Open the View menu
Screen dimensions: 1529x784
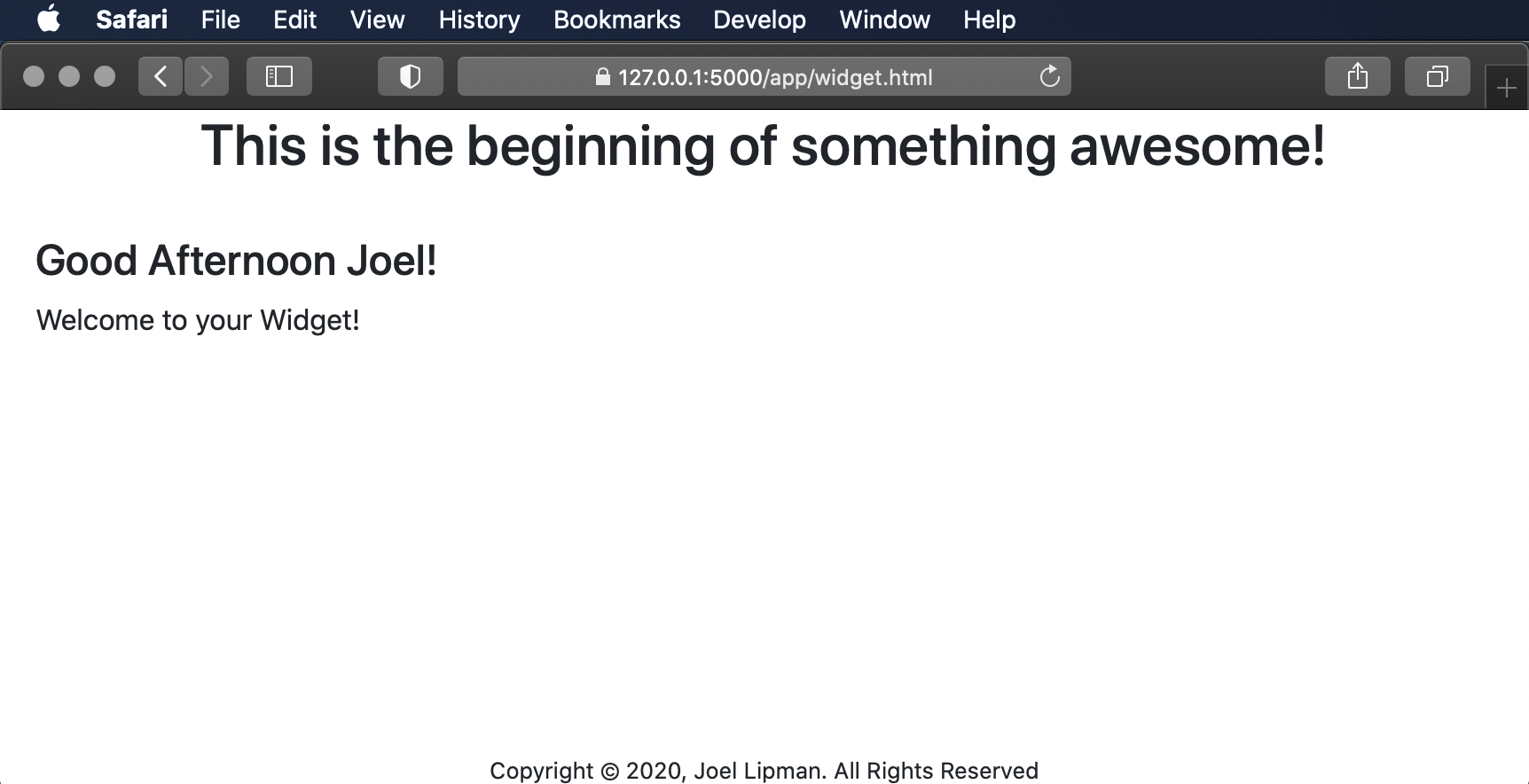tap(377, 20)
